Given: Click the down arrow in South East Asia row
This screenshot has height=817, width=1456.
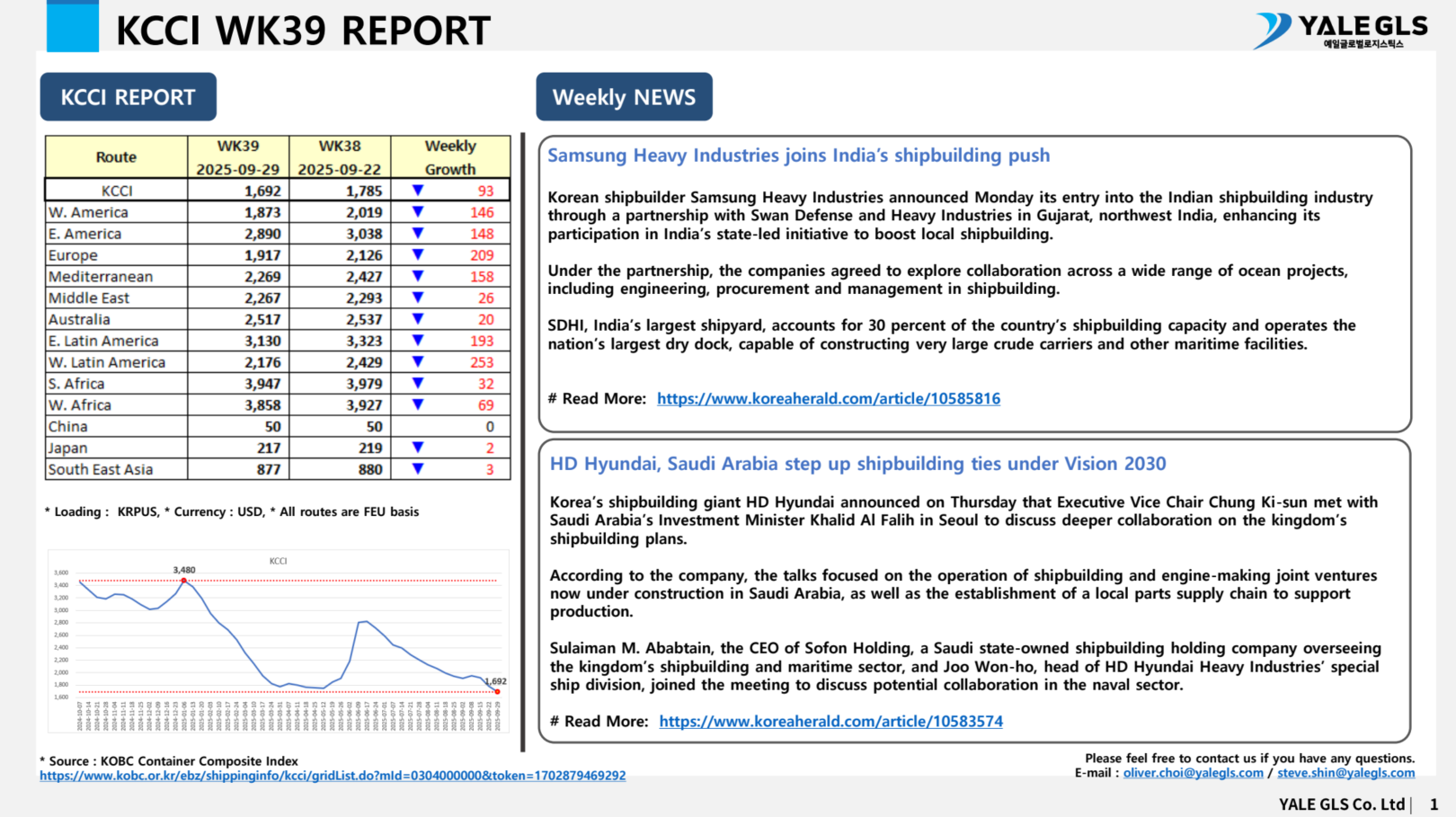Looking at the screenshot, I should (418, 469).
